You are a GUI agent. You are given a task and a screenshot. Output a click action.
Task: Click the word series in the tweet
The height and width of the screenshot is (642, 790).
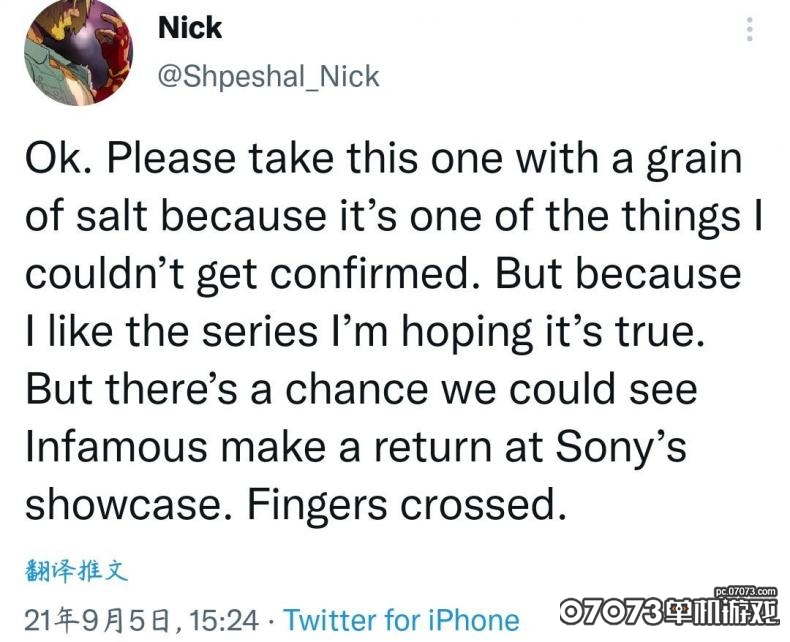[x=260, y=333]
